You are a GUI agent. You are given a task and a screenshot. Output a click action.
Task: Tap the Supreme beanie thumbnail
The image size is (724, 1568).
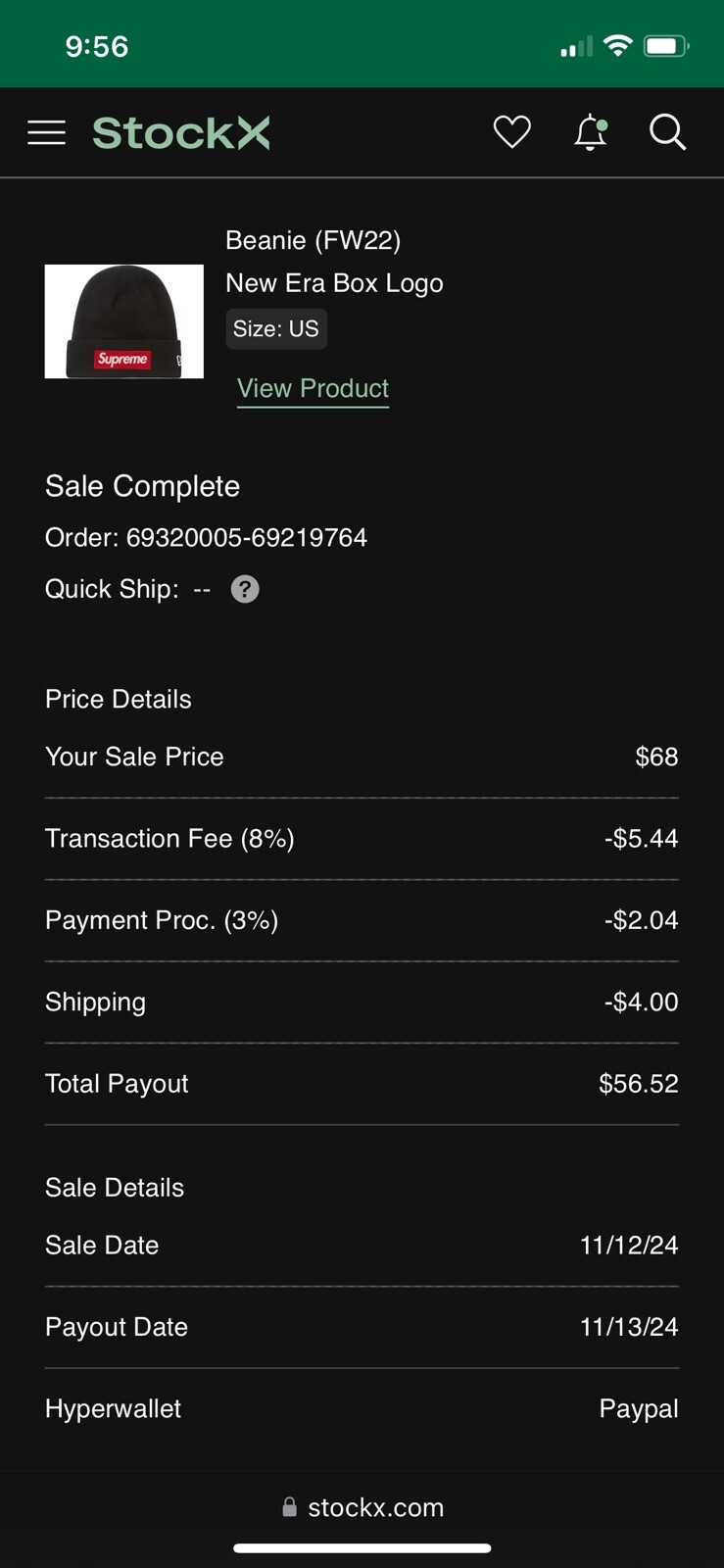(124, 321)
